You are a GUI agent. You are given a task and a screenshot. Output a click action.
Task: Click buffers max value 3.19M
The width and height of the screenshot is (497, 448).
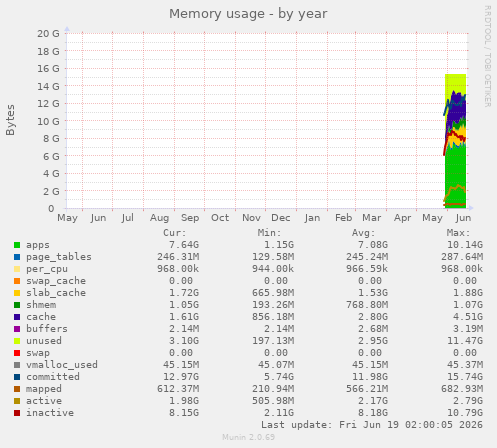[x=468, y=329]
